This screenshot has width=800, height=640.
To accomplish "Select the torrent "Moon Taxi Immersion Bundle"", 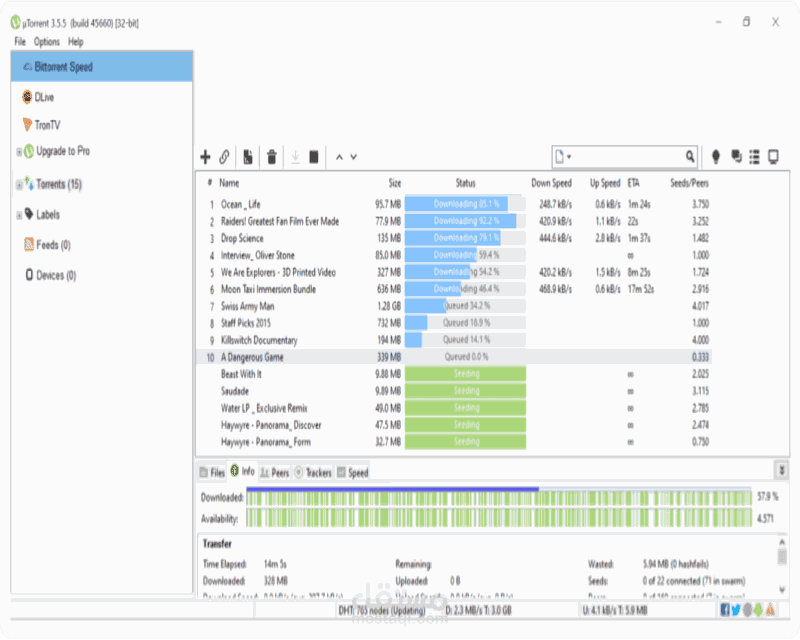I will (454, 289).
